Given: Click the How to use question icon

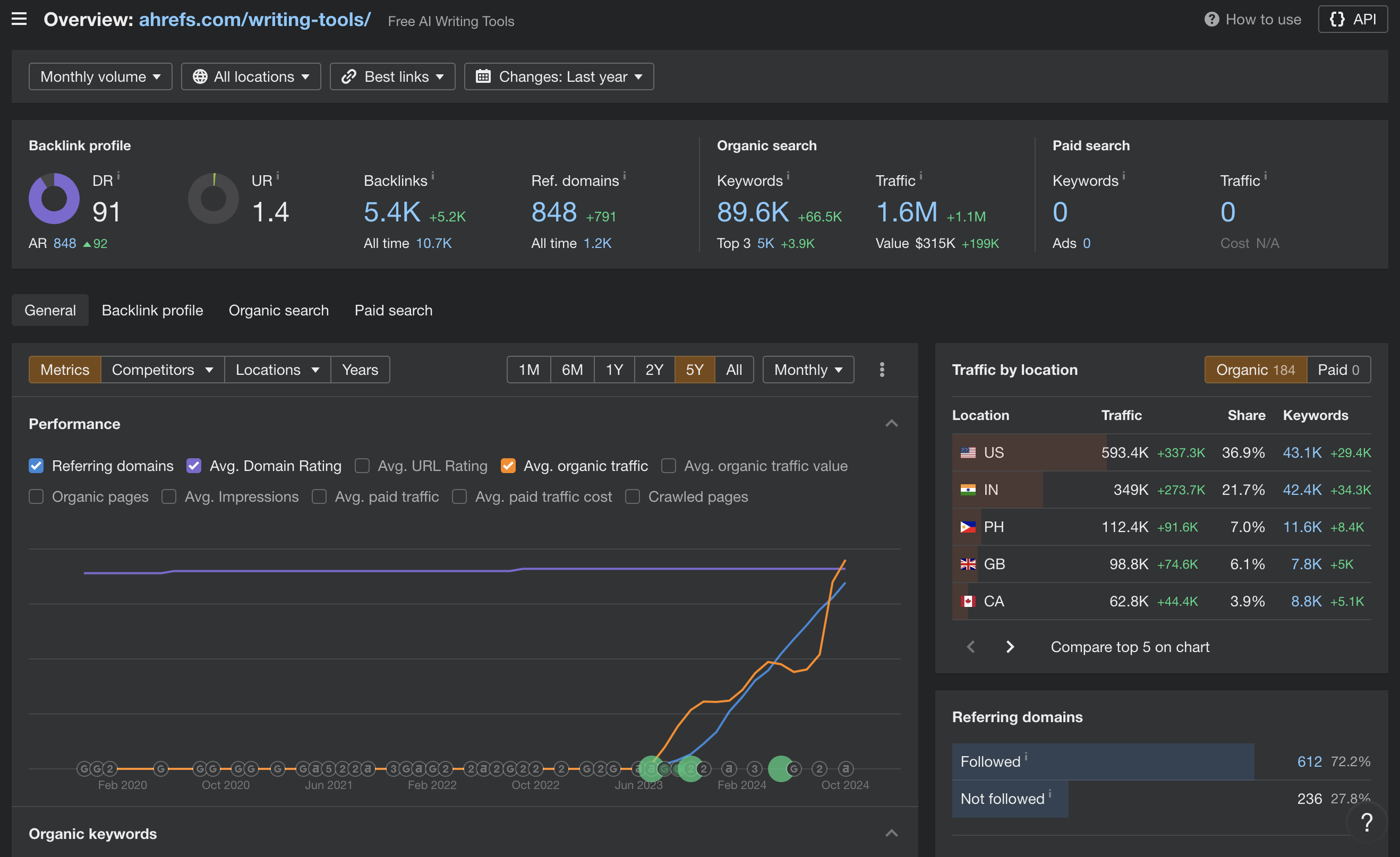Looking at the screenshot, I should point(1211,19).
